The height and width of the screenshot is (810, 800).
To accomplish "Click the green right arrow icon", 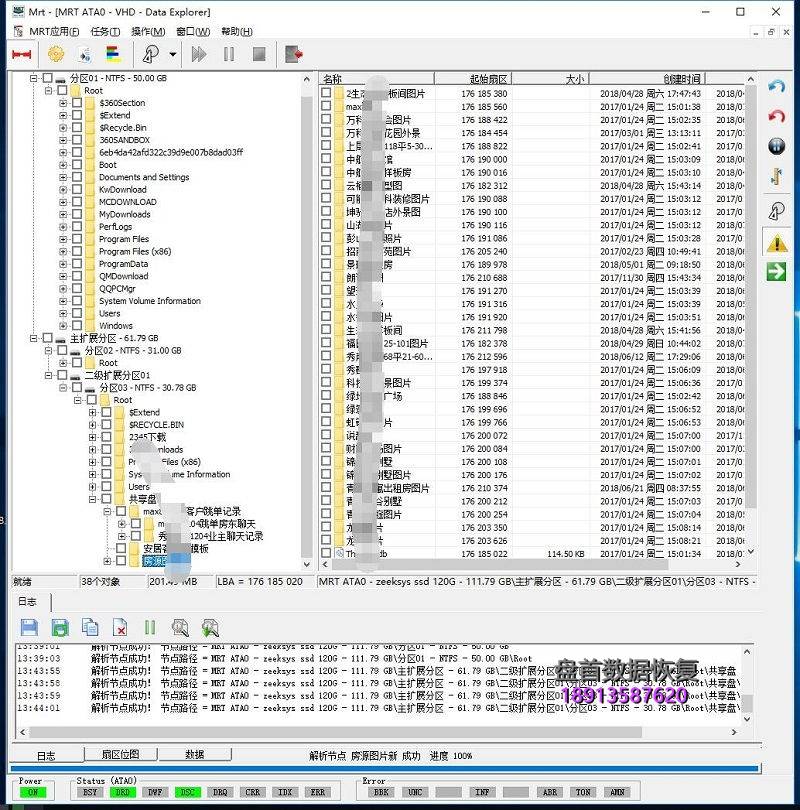I will (776, 271).
